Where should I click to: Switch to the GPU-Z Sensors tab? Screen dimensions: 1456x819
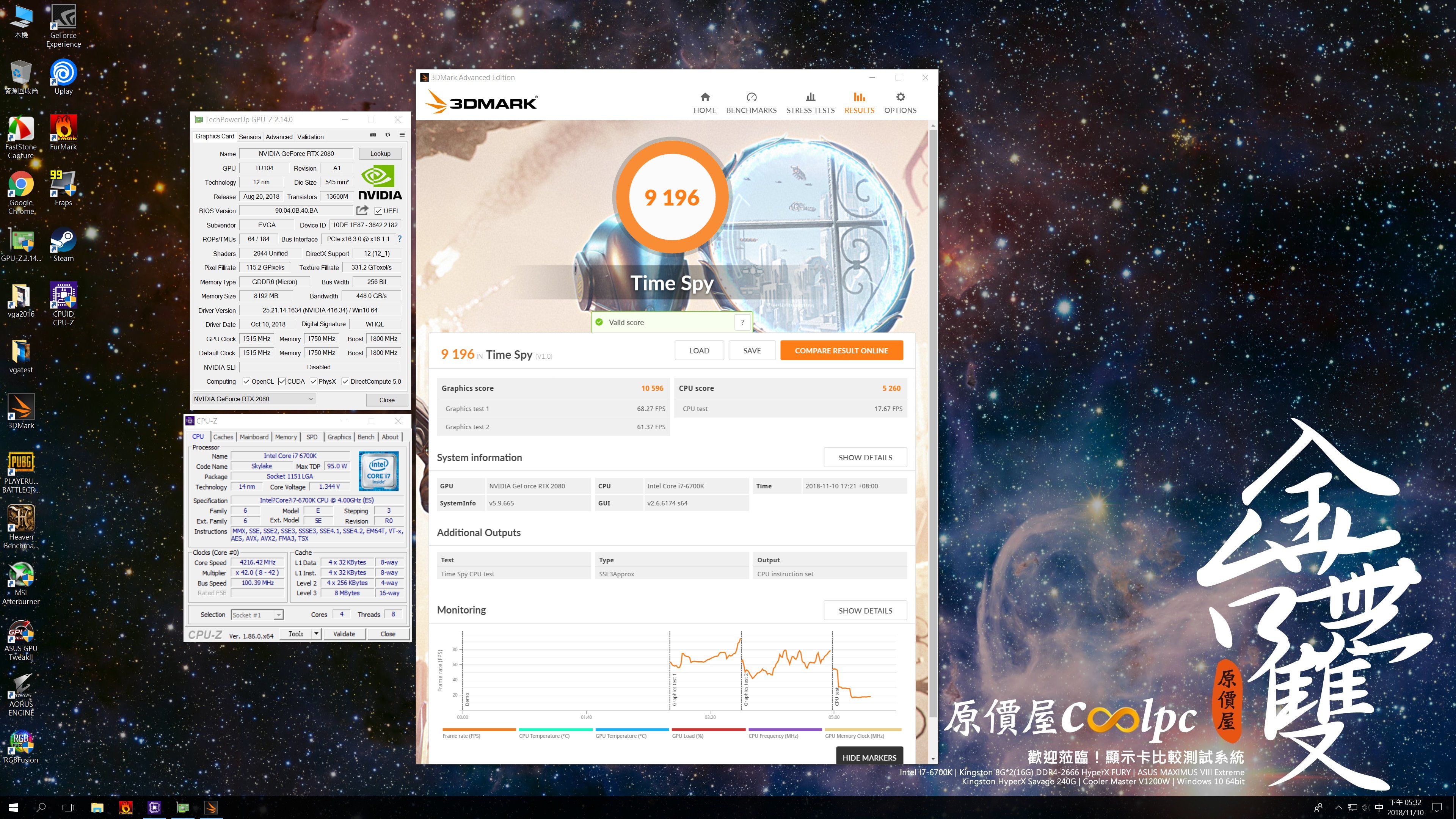coord(250,137)
